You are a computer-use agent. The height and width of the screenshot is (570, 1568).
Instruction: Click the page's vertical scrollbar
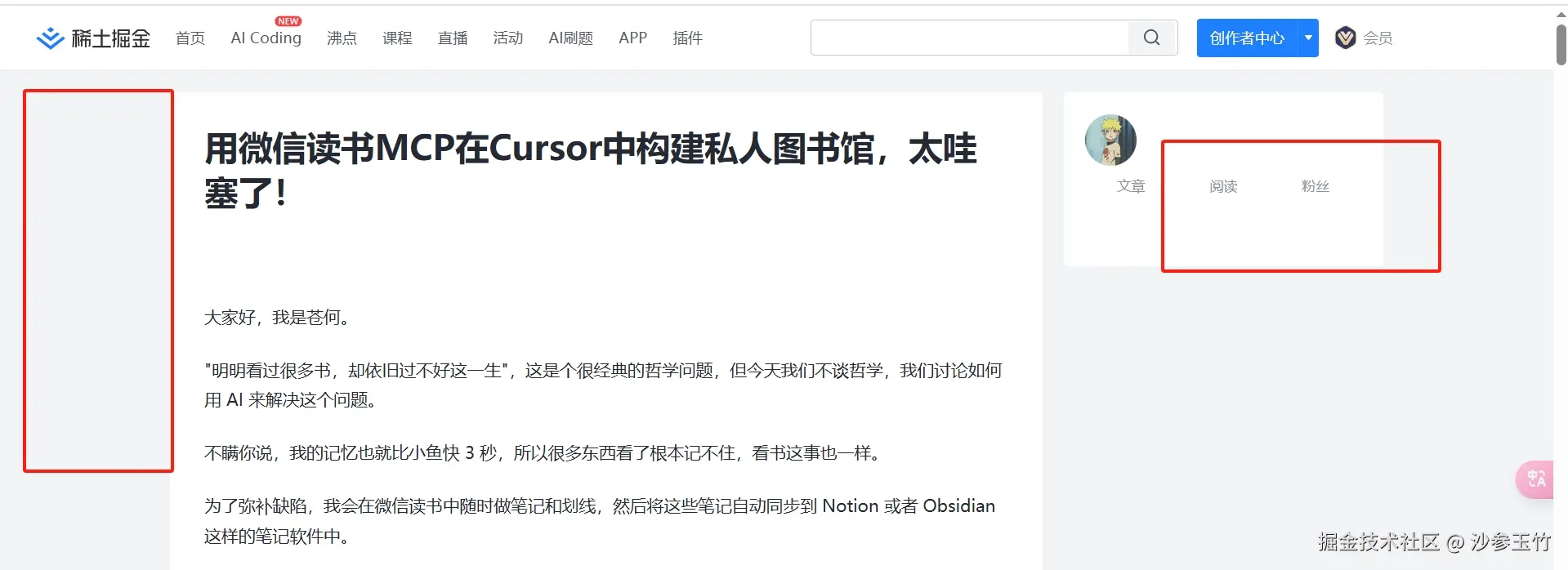1561,45
